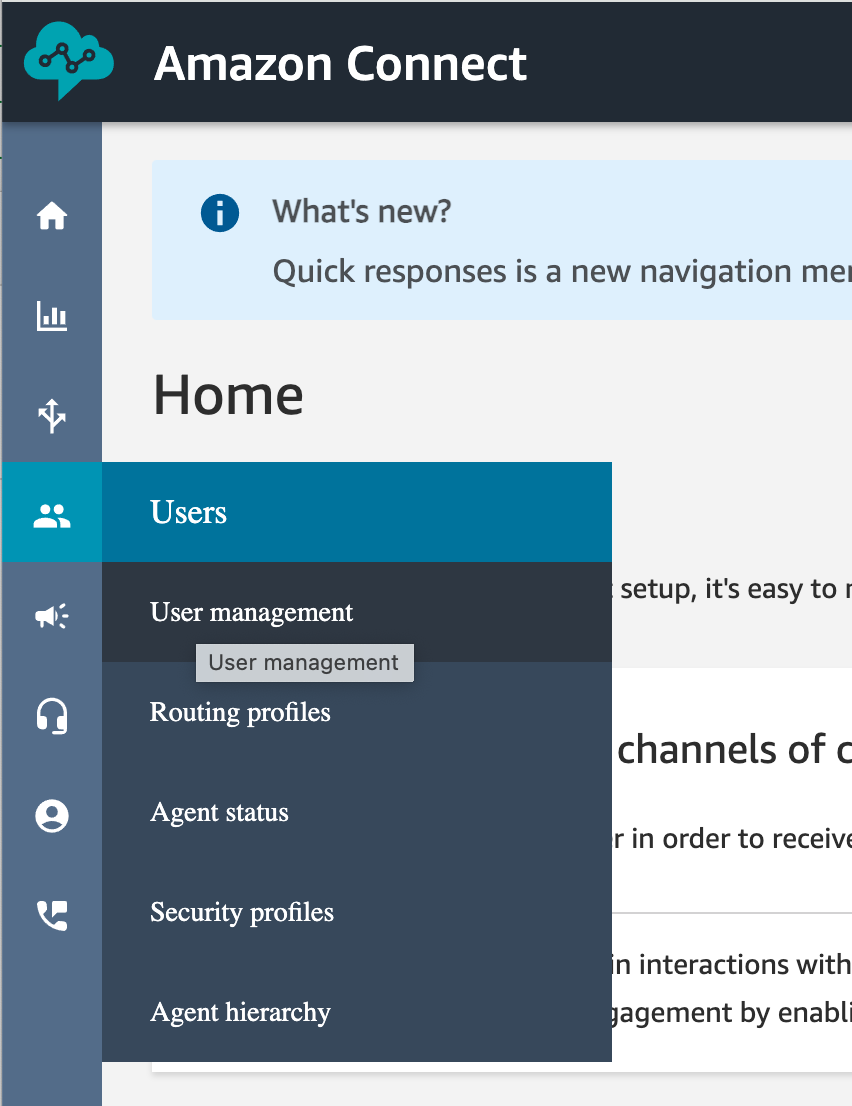852x1106 pixels.
Task: Open the customer profiles person icon
Action: point(52,816)
